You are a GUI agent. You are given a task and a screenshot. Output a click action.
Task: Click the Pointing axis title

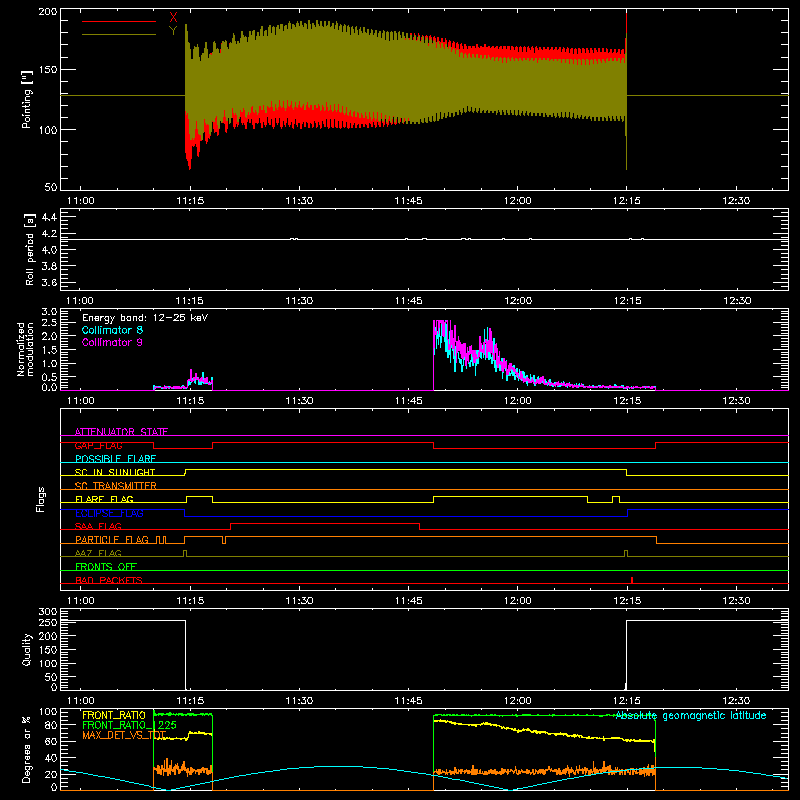point(27,99)
